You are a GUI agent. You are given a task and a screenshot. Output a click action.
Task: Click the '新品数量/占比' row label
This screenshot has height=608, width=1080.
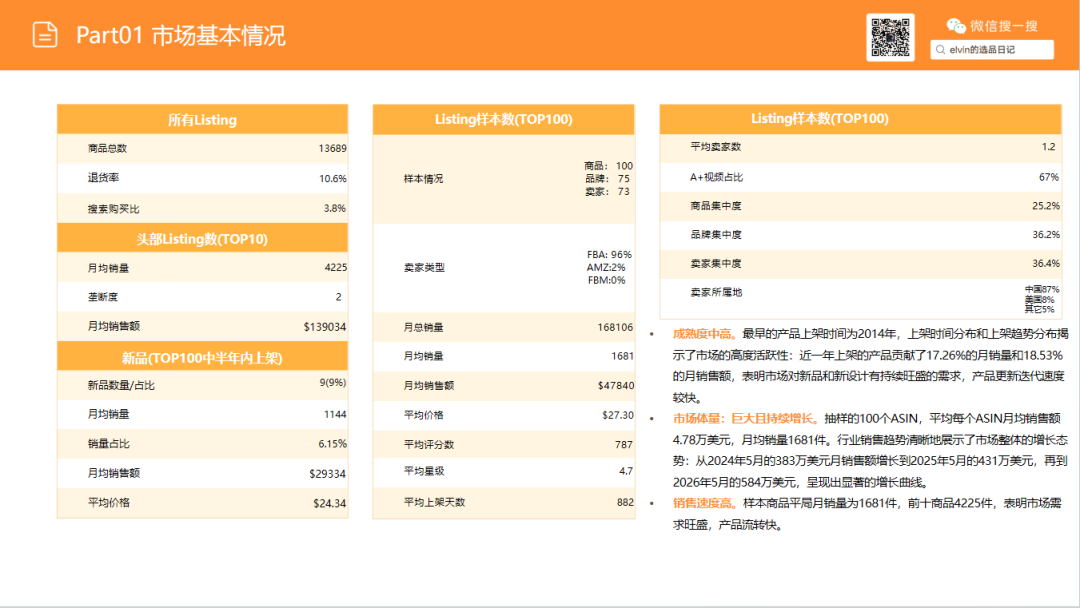click(121, 386)
